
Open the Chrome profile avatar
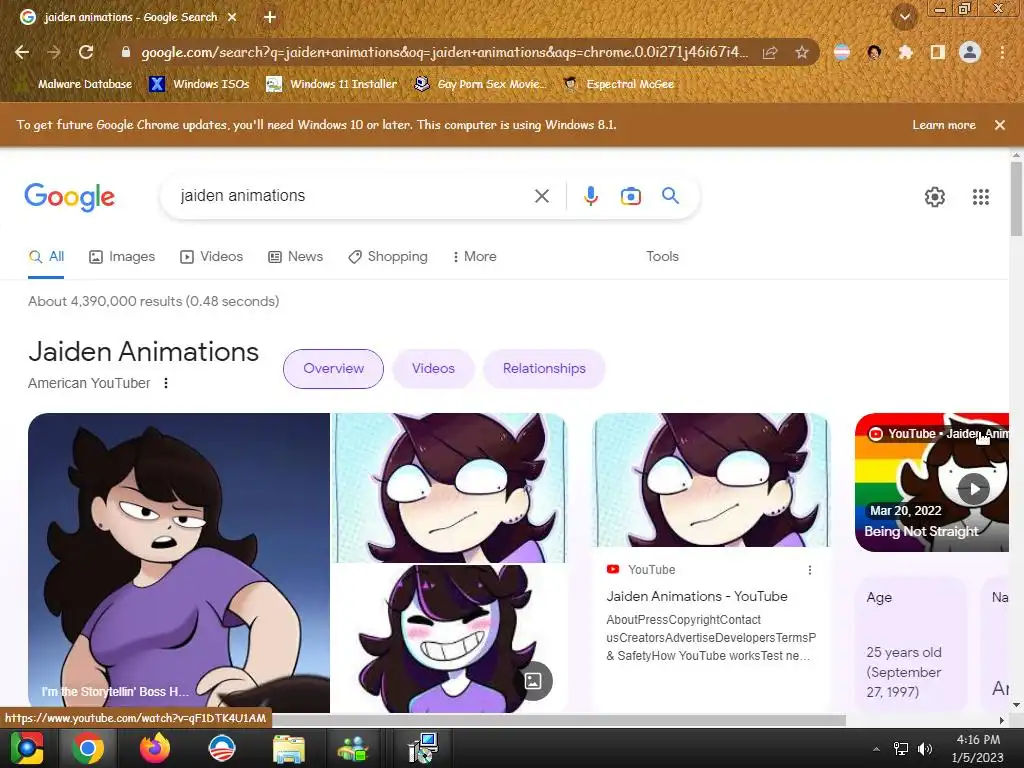(969, 52)
